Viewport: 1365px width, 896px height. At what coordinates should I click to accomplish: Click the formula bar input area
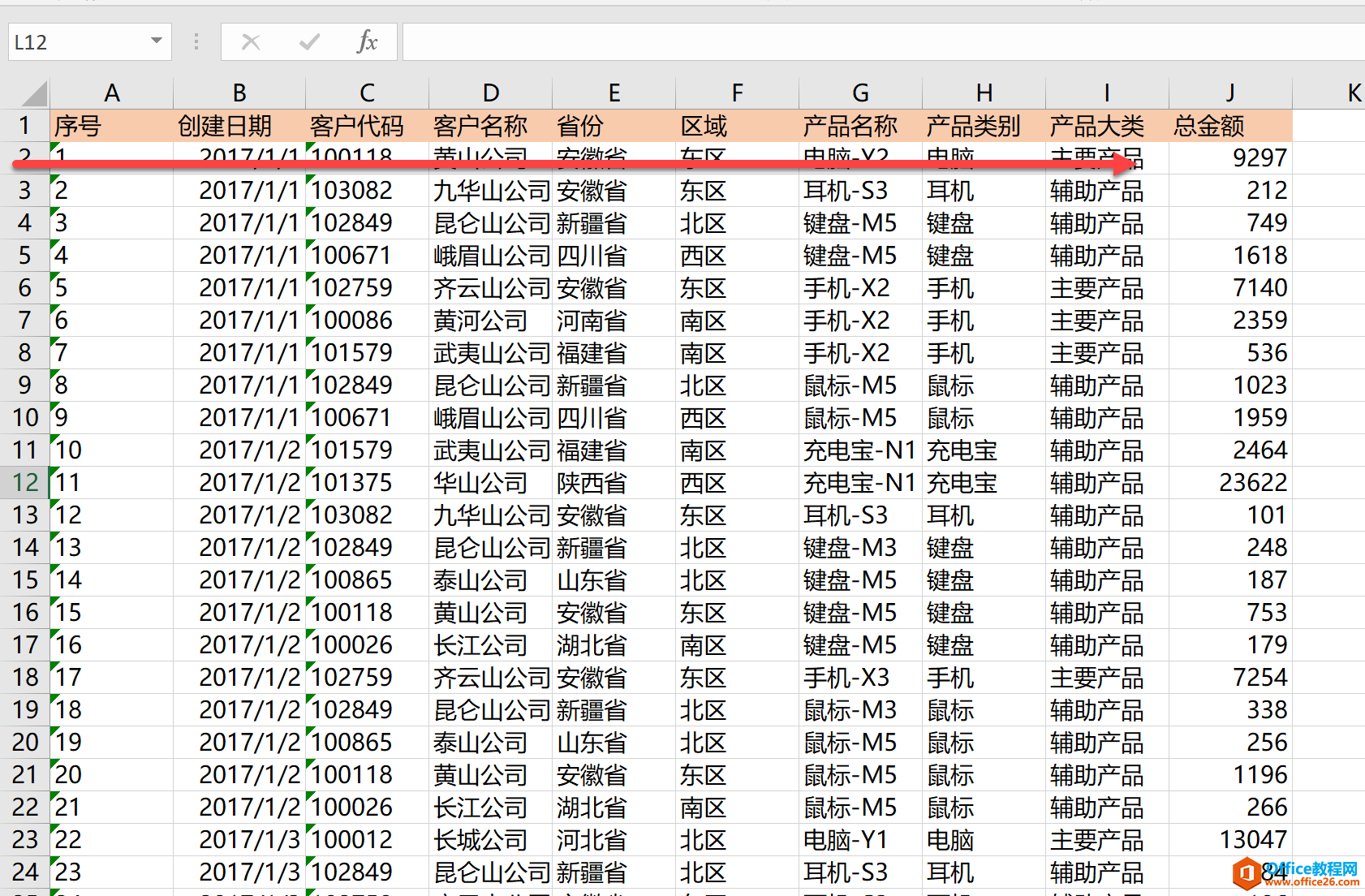tap(884, 41)
